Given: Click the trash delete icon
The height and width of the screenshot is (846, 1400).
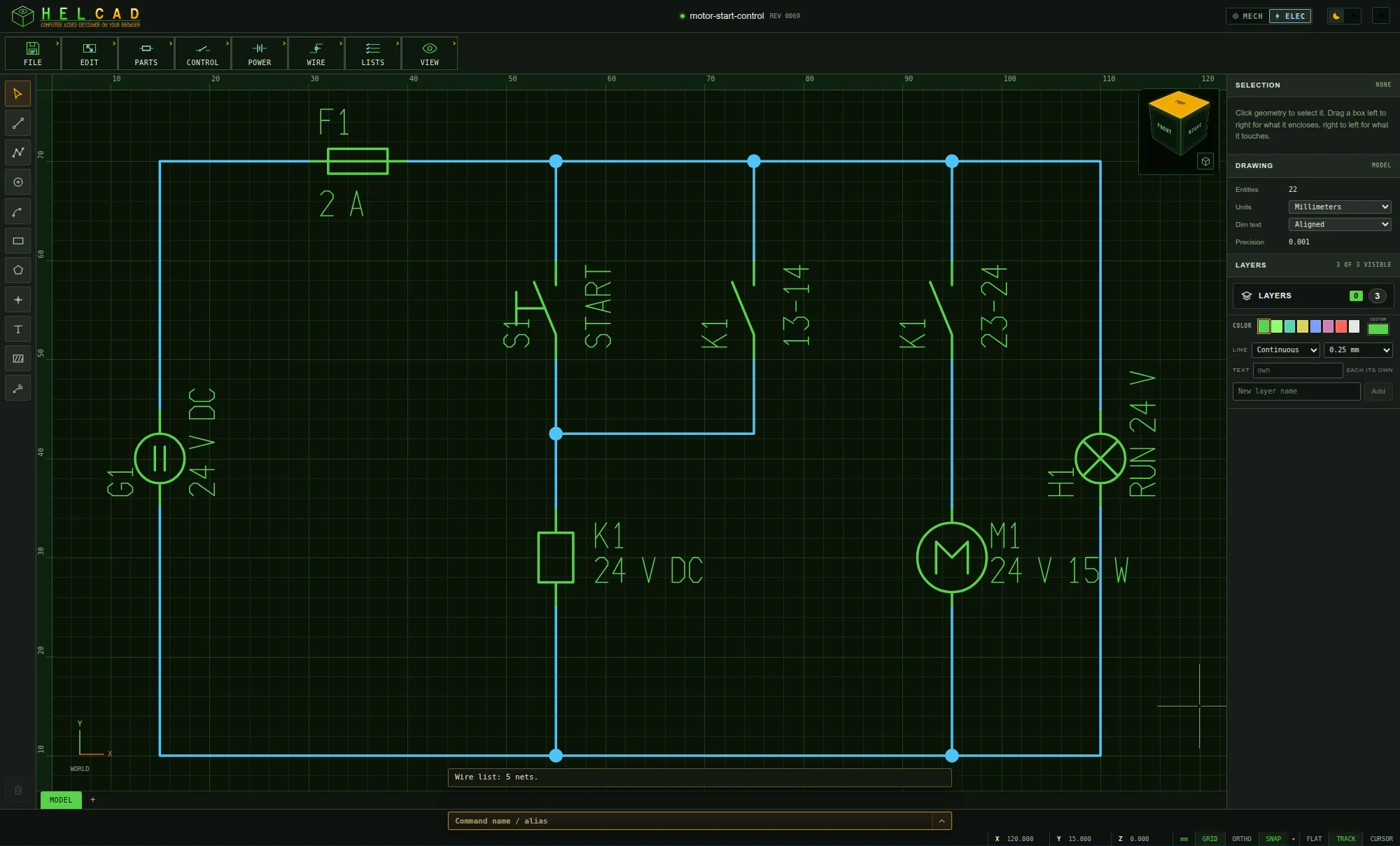Looking at the screenshot, I should (x=18, y=790).
